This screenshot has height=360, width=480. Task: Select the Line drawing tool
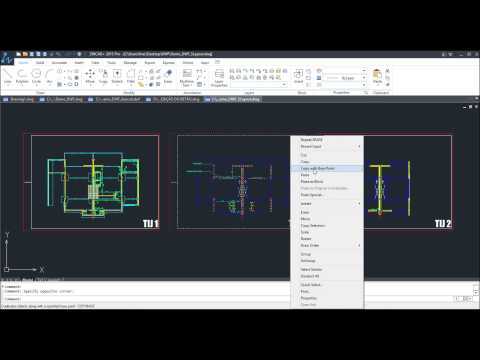coord(7,76)
